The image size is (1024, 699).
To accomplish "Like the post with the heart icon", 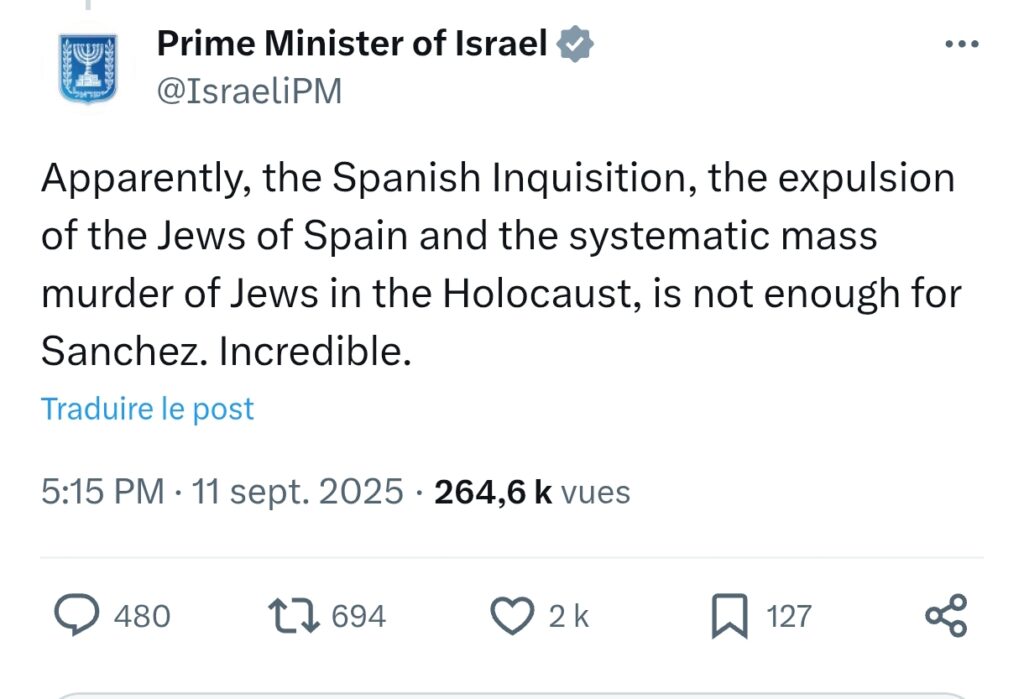I will (516, 615).
